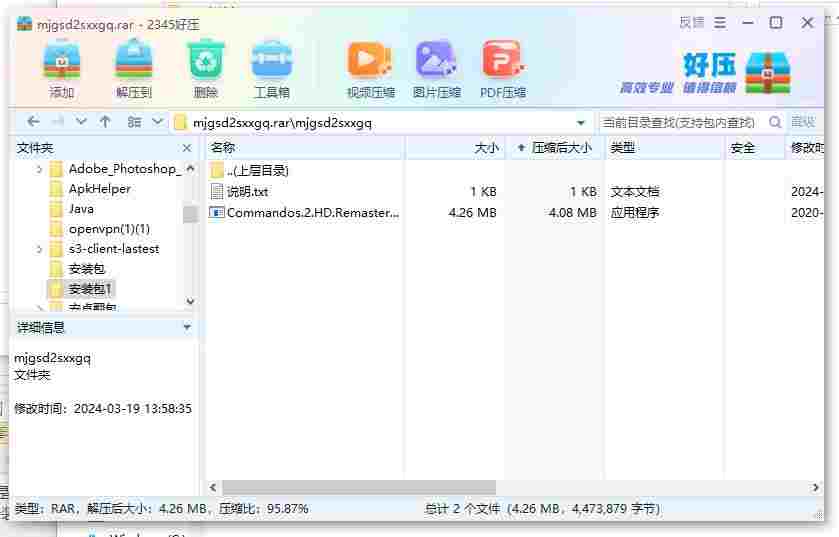Image resolution: width=839 pixels, height=537 pixels.
Task: Click the 解压到 (Extract to) icon
Action: 134,68
